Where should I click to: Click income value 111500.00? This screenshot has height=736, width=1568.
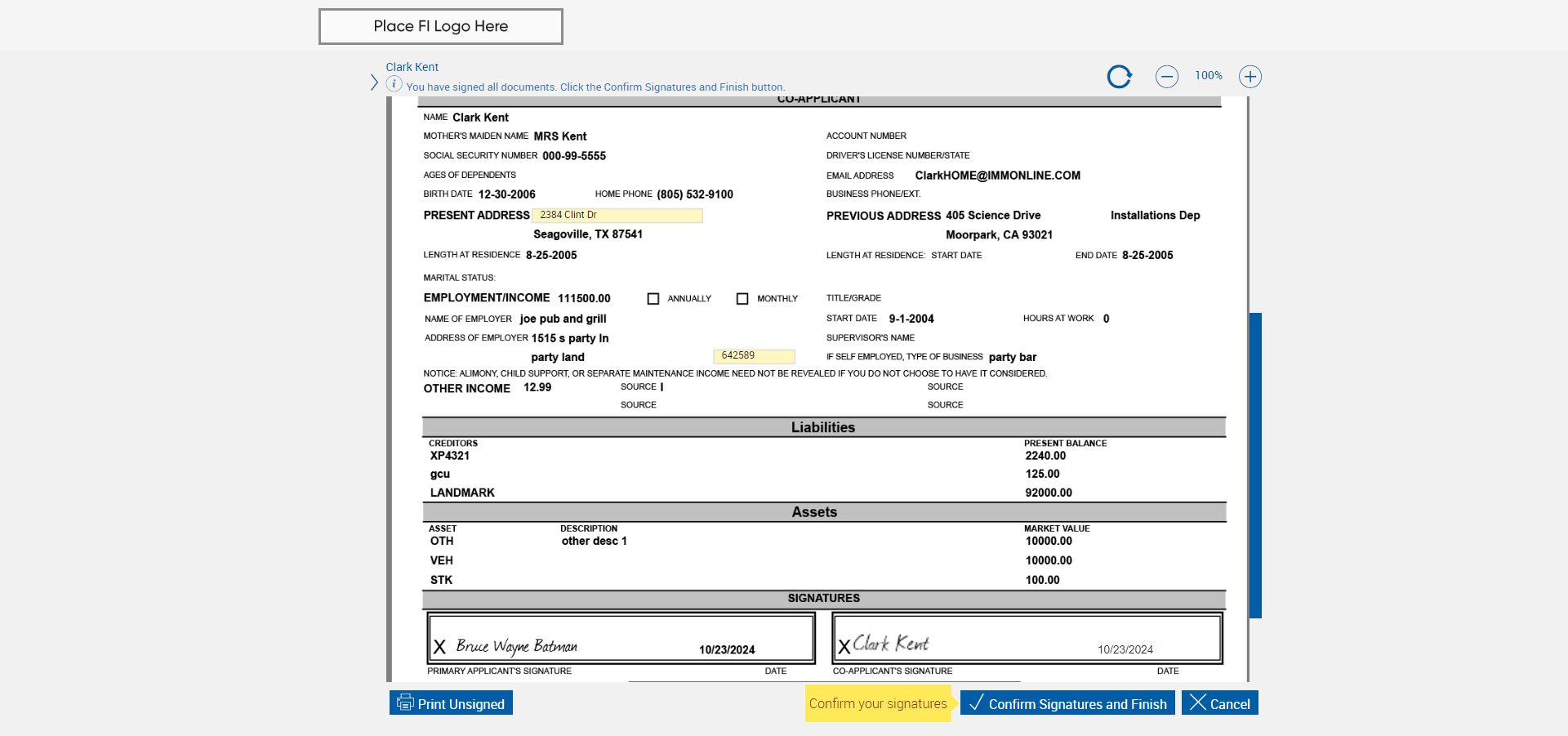click(x=584, y=299)
